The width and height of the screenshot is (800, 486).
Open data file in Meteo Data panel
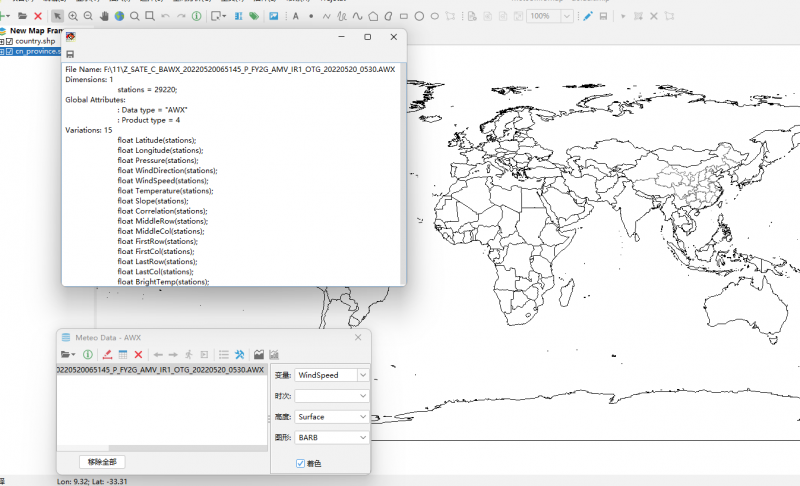click(x=67, y=354)
